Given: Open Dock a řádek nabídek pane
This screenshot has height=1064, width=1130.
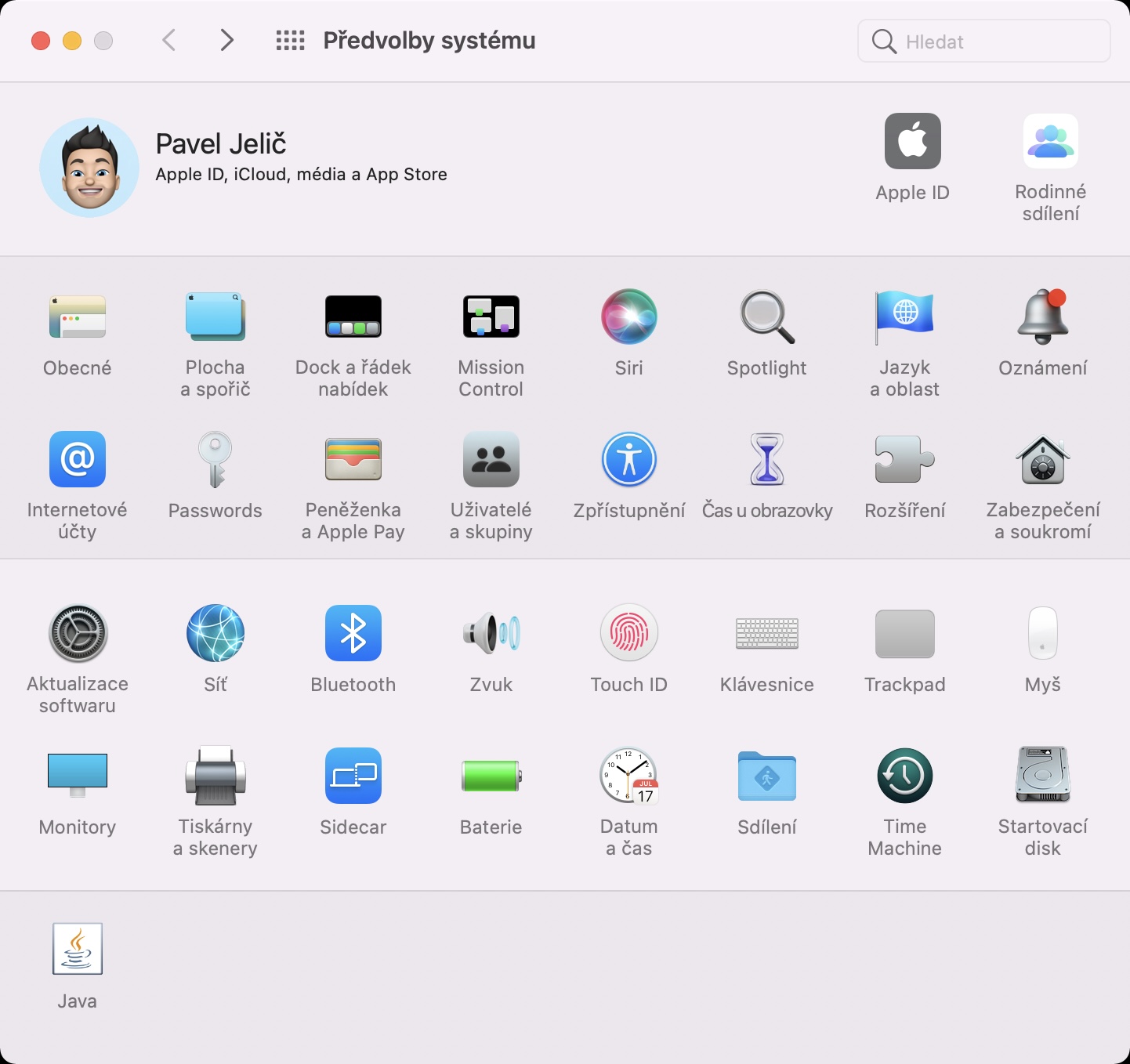Looking at the screenshot, I should click(353, 317).
